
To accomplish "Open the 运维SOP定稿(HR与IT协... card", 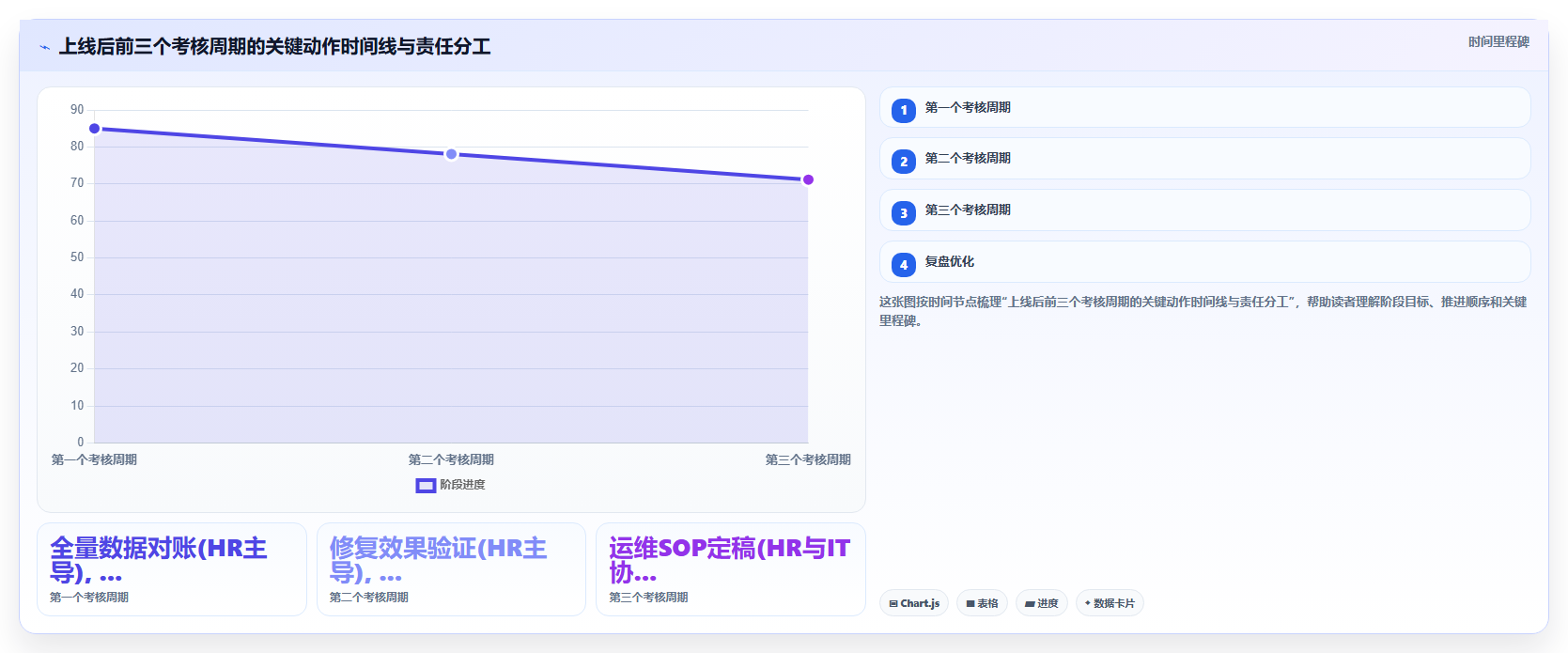I will pyautogui.click(x=731, y=569).
